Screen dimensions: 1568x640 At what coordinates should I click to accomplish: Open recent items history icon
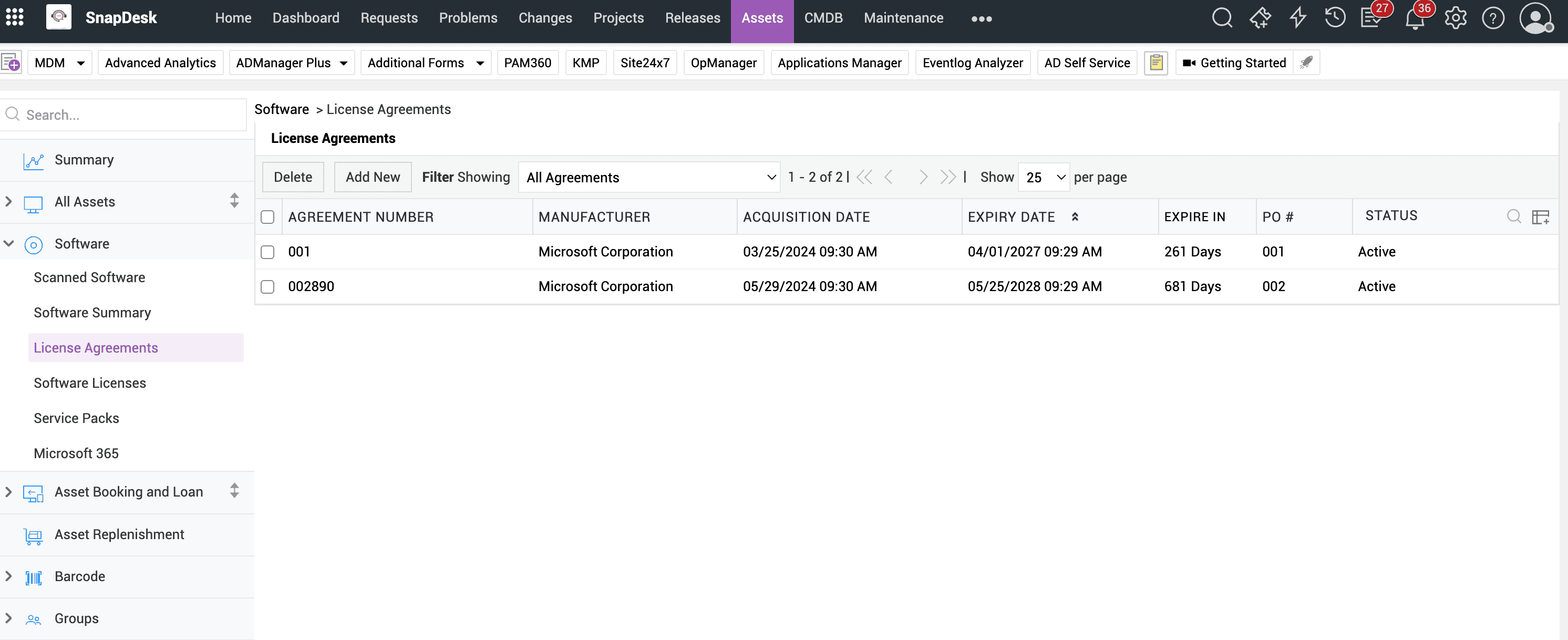(x=1335, y=18)
